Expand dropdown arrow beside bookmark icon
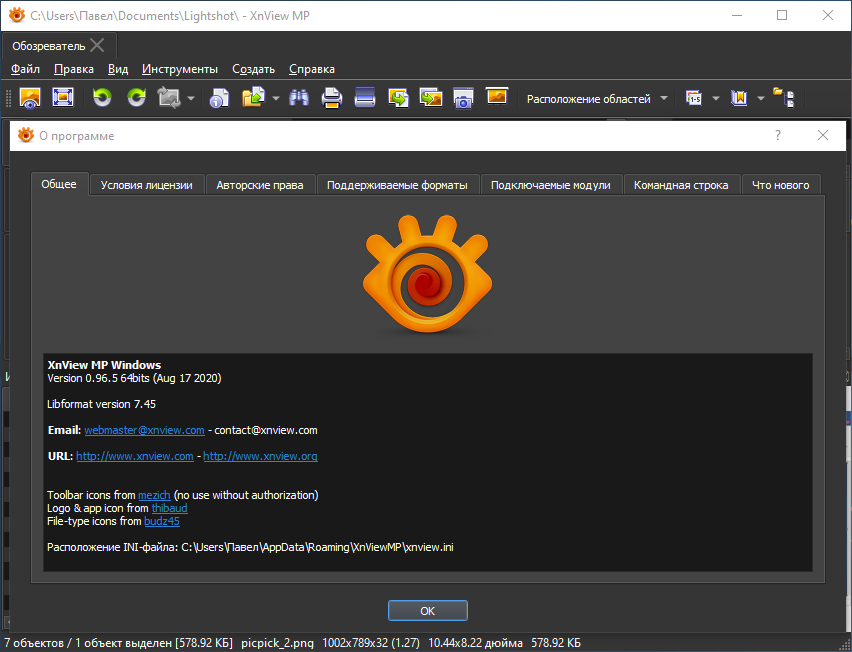852x652 pixels. tap(761, 99)
